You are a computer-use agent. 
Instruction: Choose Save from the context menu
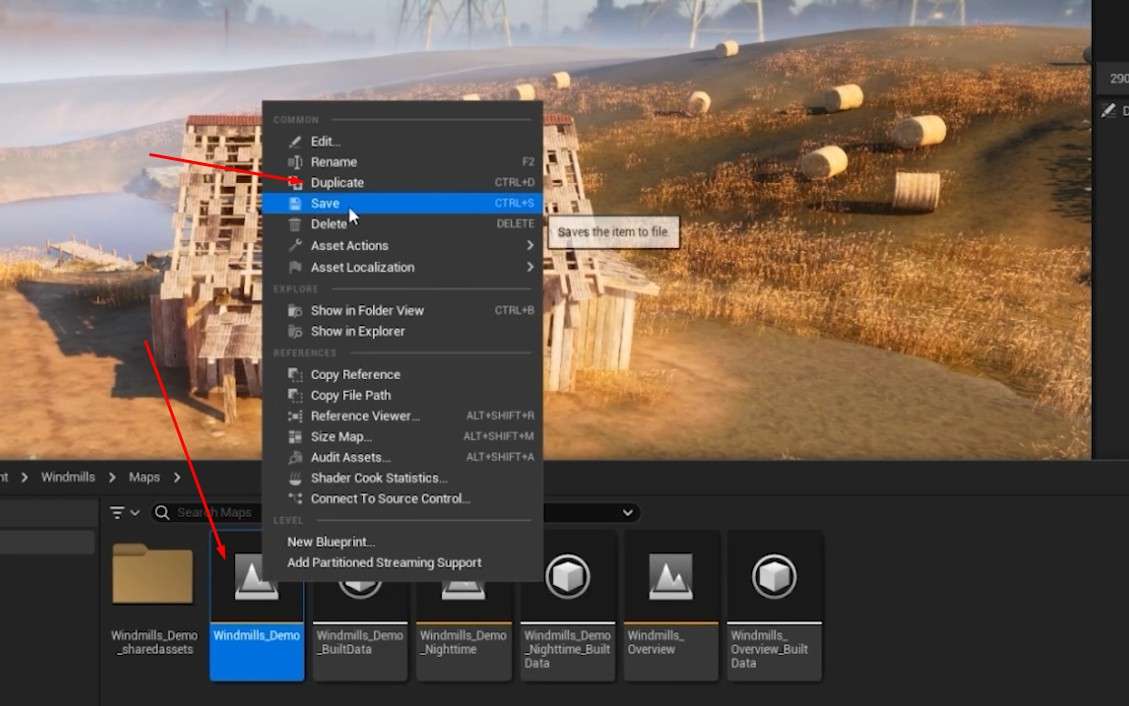325,204
